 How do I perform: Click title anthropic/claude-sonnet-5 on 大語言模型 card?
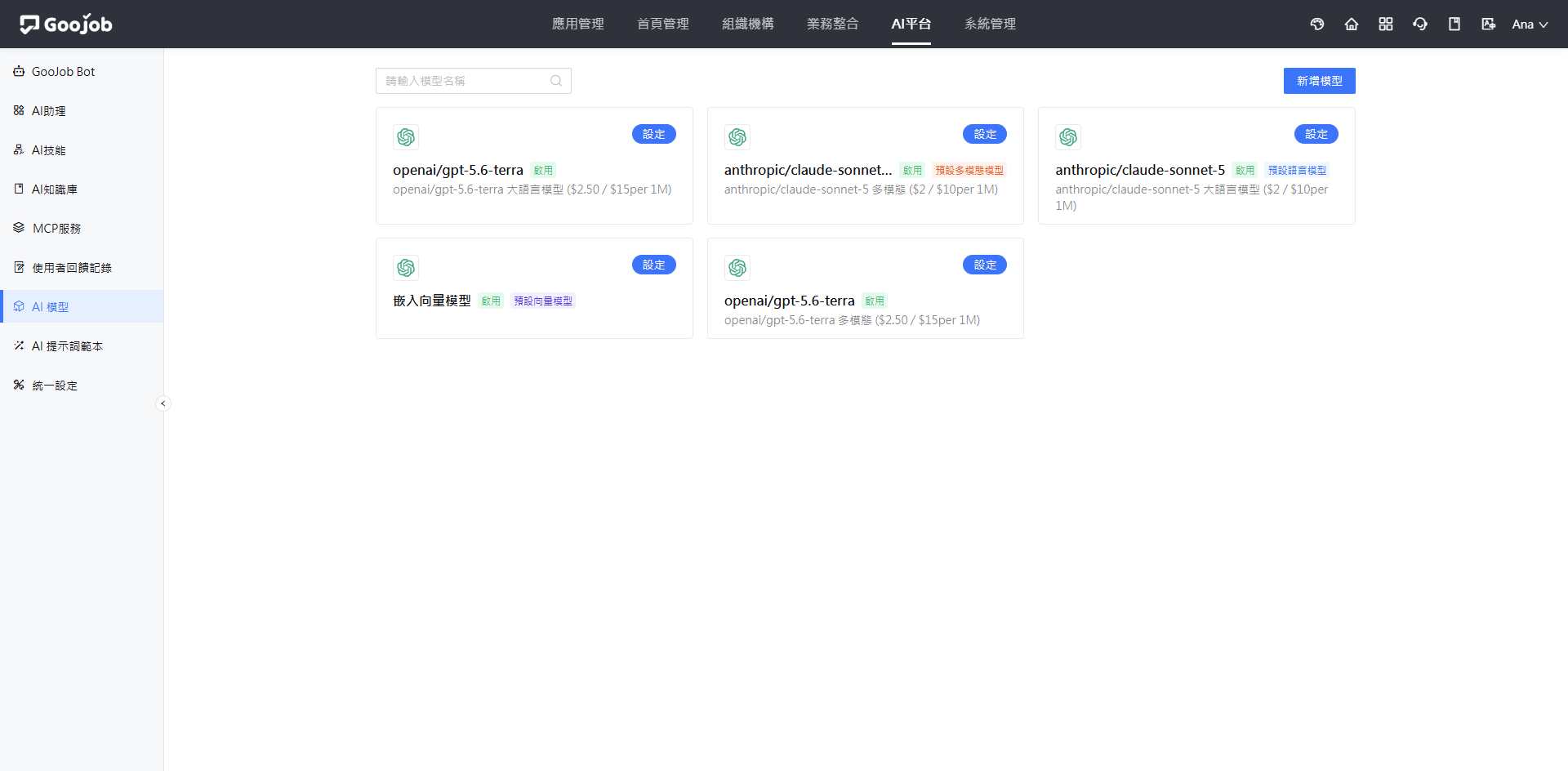(x=1140, y=170)
